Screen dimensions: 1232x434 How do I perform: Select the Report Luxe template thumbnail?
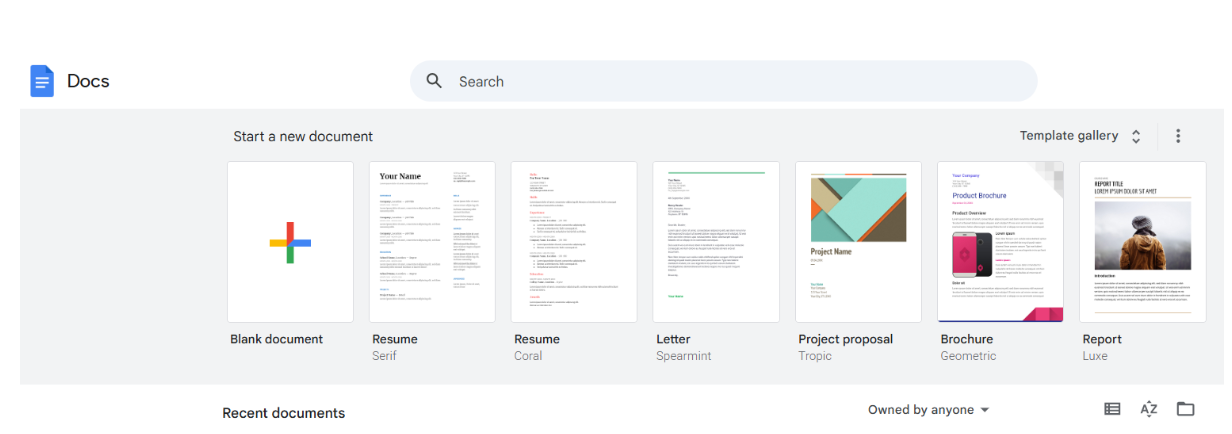click(1142, 242)
